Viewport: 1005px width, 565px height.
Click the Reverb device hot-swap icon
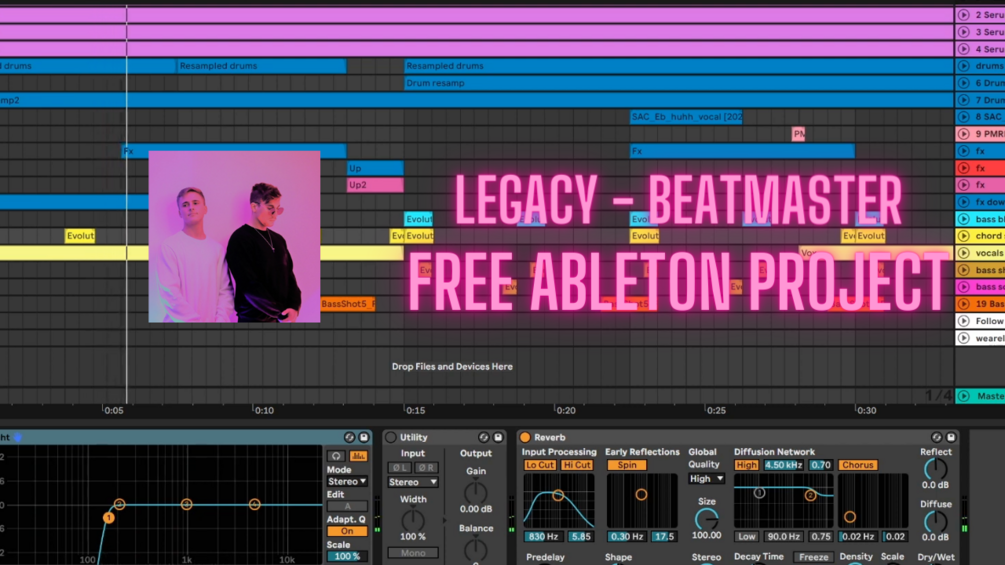click(x=936, y=437)
